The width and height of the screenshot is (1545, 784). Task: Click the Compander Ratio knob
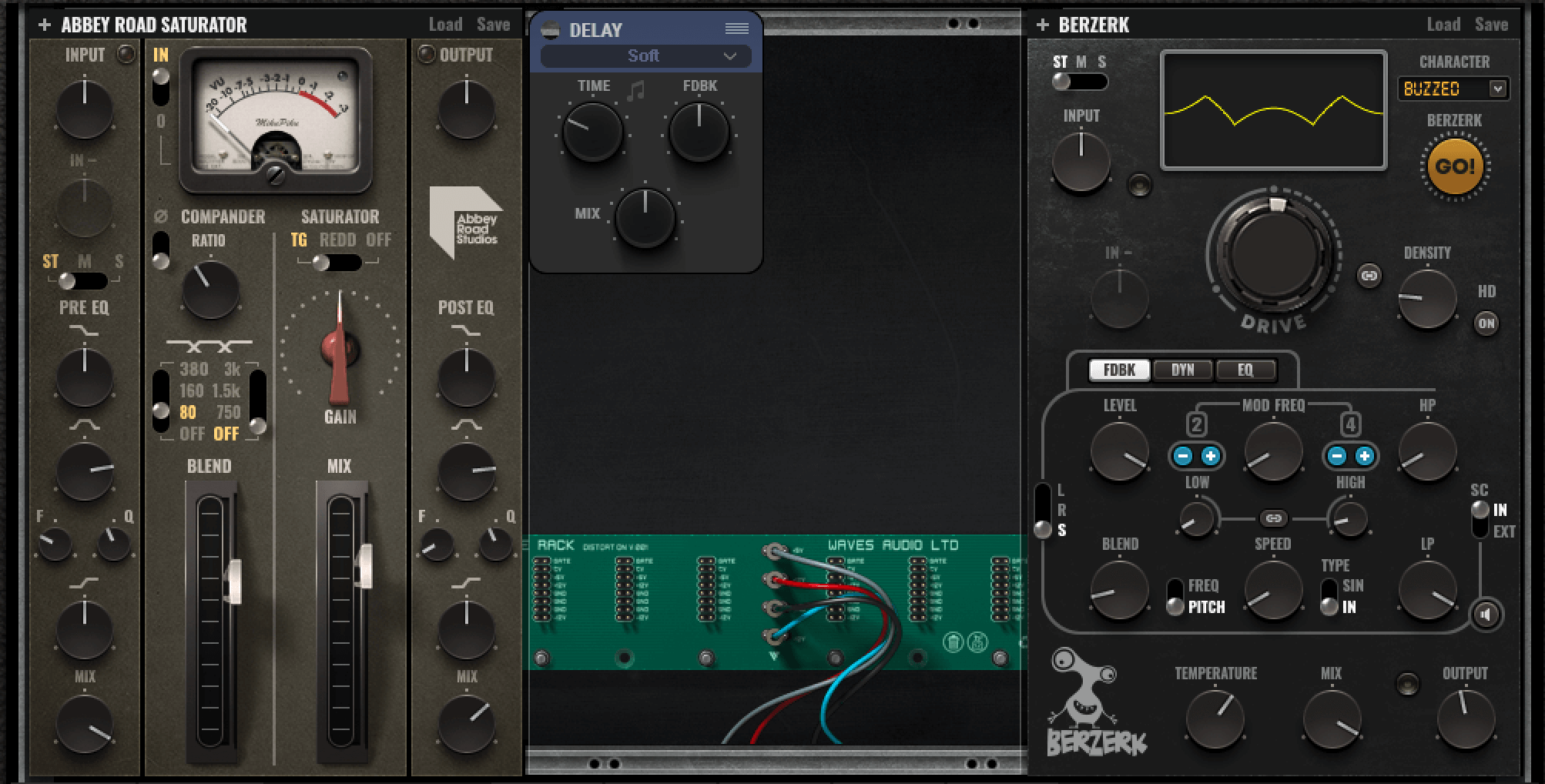tap(209, 290)
